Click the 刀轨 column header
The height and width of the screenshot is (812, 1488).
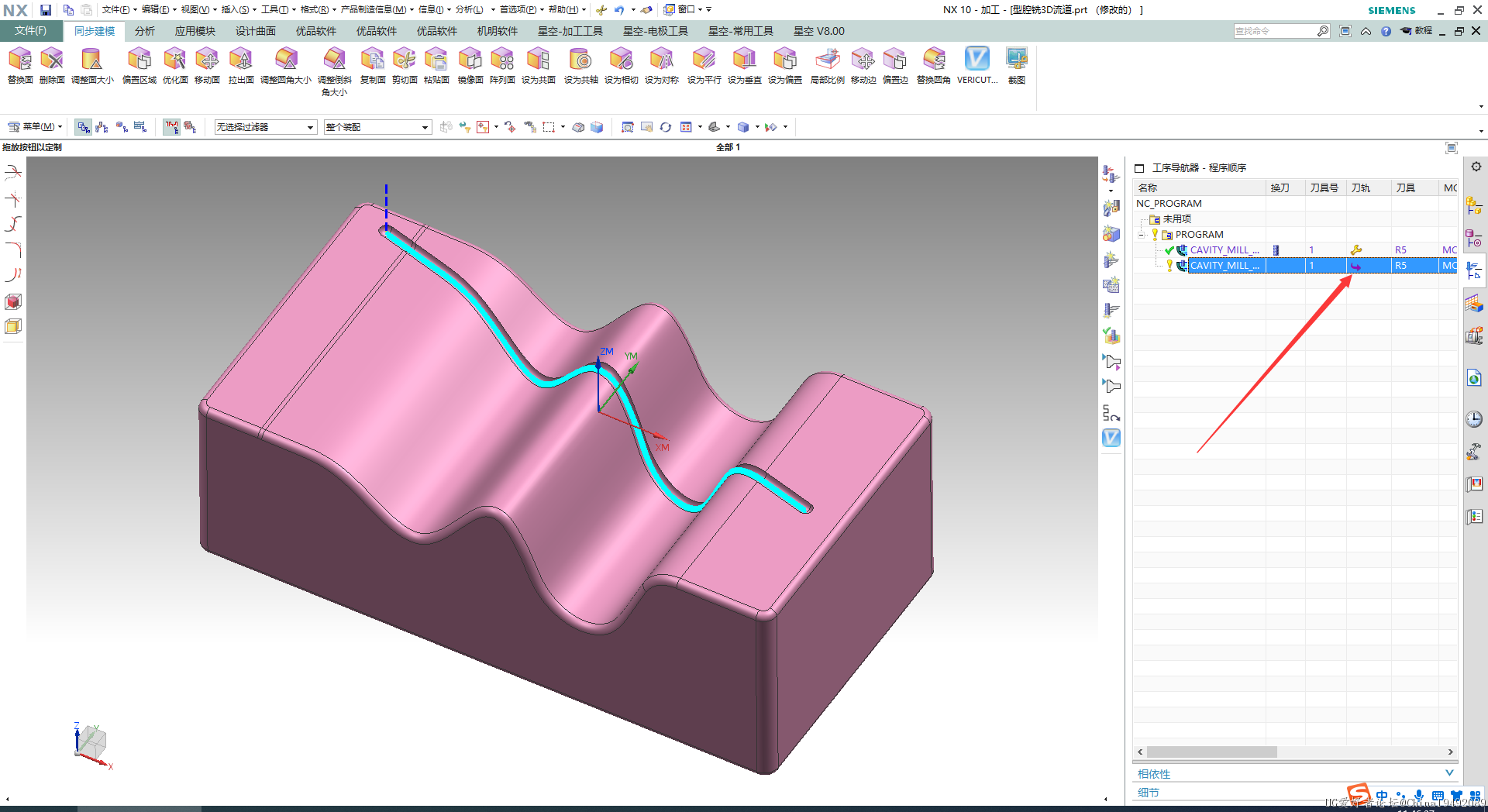tap(1368, 188)
